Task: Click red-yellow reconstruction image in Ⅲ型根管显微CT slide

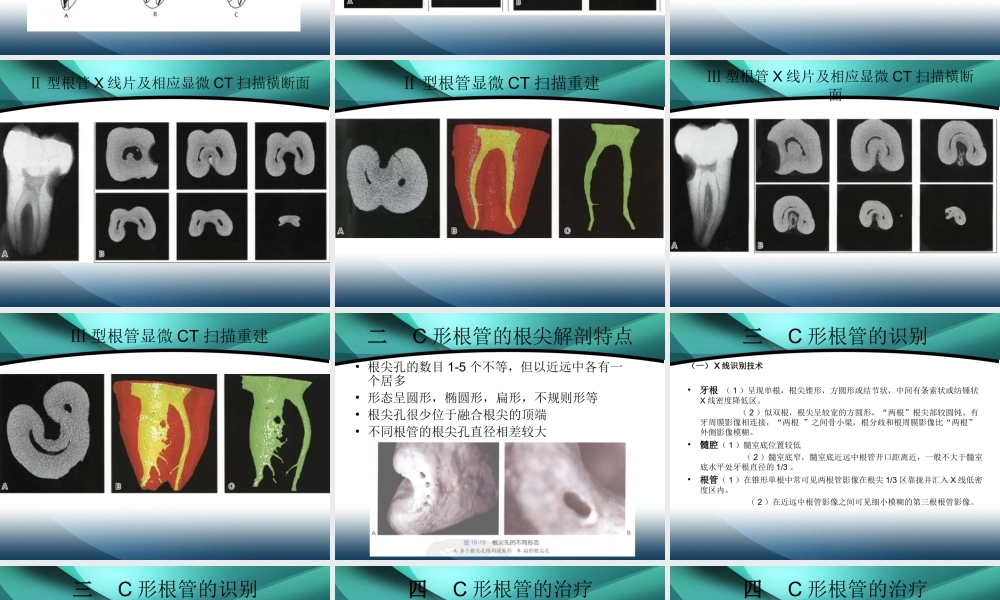Action: click(x=164, y=434)
